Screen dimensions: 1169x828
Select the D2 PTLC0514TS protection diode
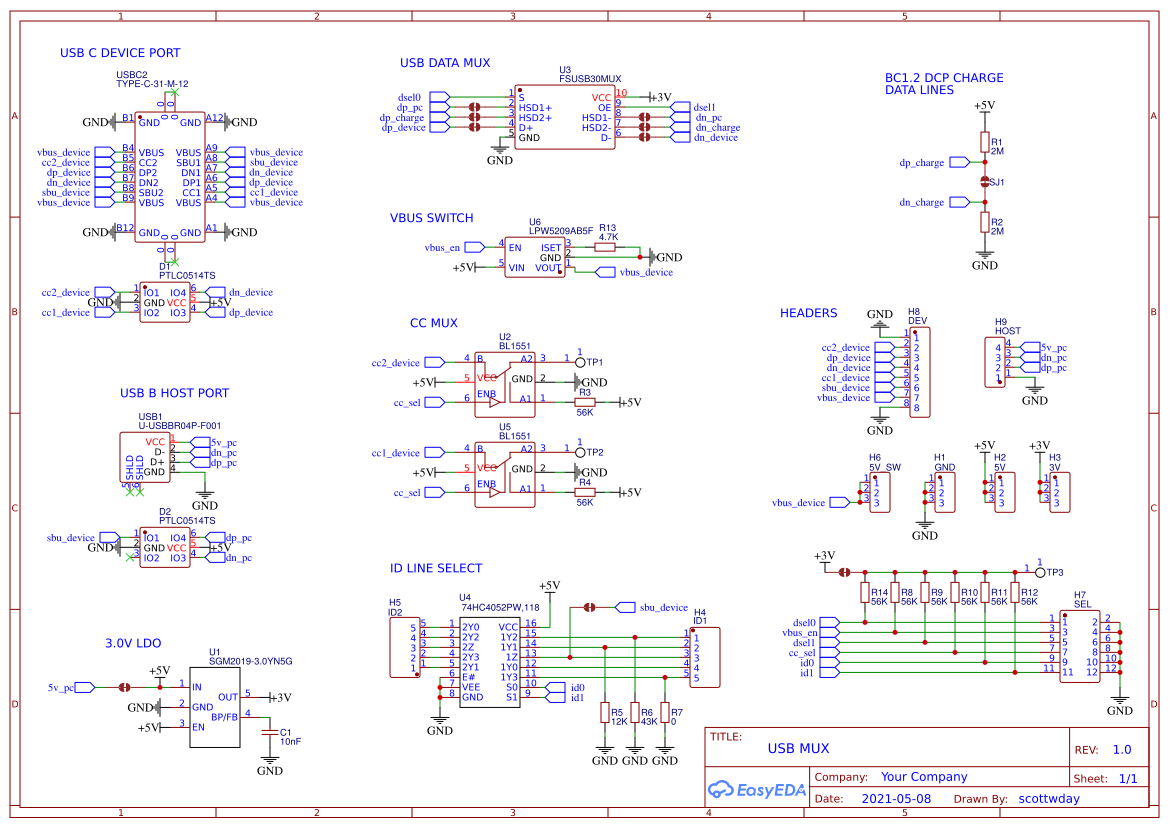[165, 548]
